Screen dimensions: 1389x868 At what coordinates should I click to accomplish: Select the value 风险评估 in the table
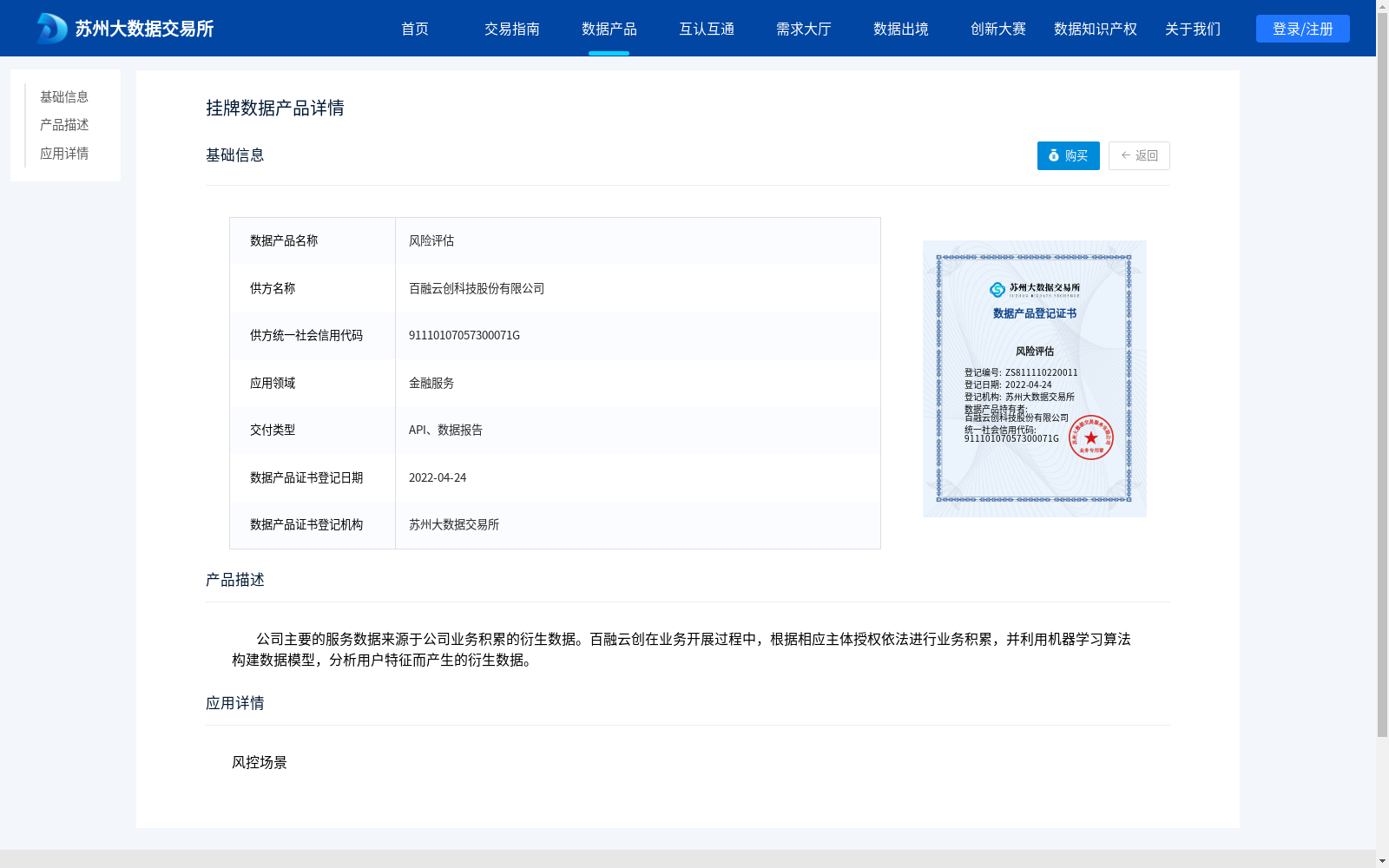[431, 241]
